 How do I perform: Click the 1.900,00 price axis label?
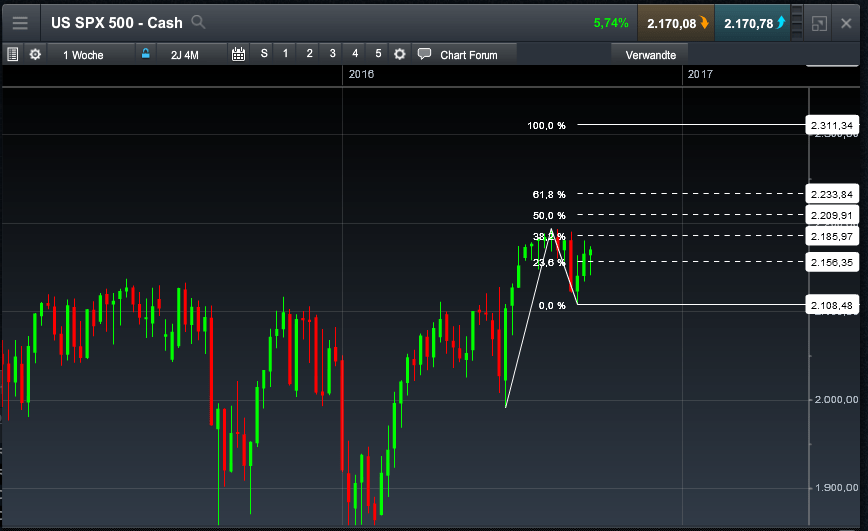pos(836,488)
